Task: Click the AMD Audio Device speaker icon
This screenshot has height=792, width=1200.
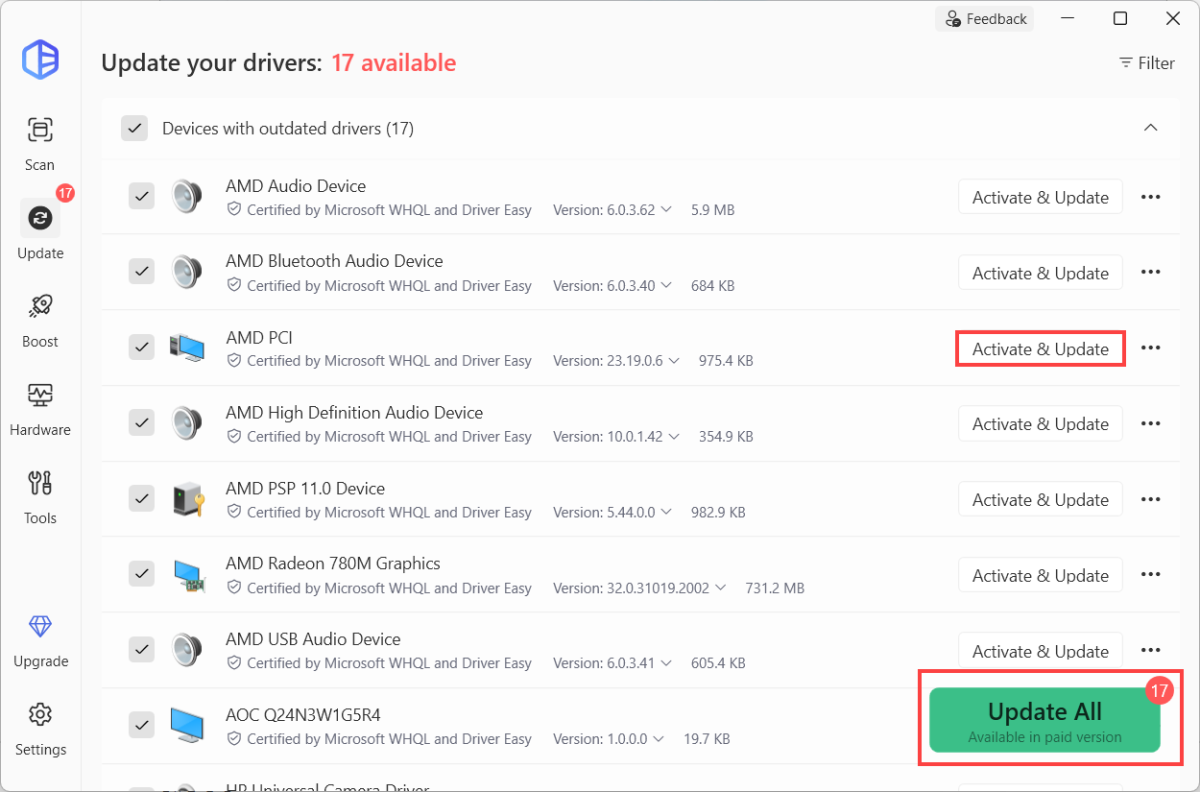Action: pyautogui.click(x=187, y=196)
